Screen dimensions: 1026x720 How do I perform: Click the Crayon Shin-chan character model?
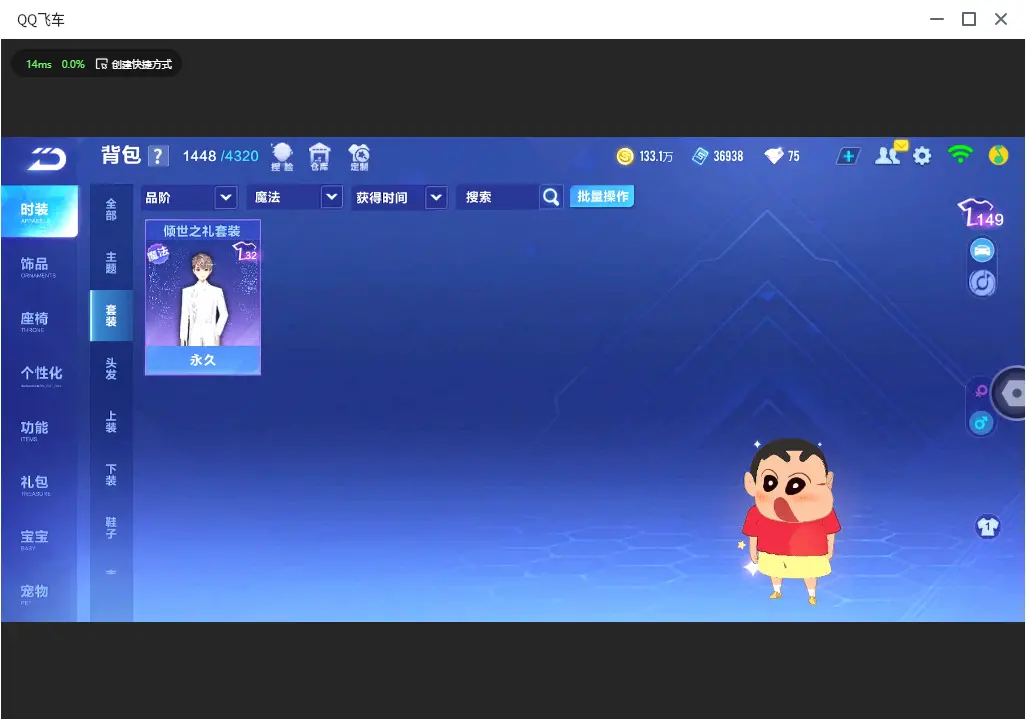click(x=791, y=521)
